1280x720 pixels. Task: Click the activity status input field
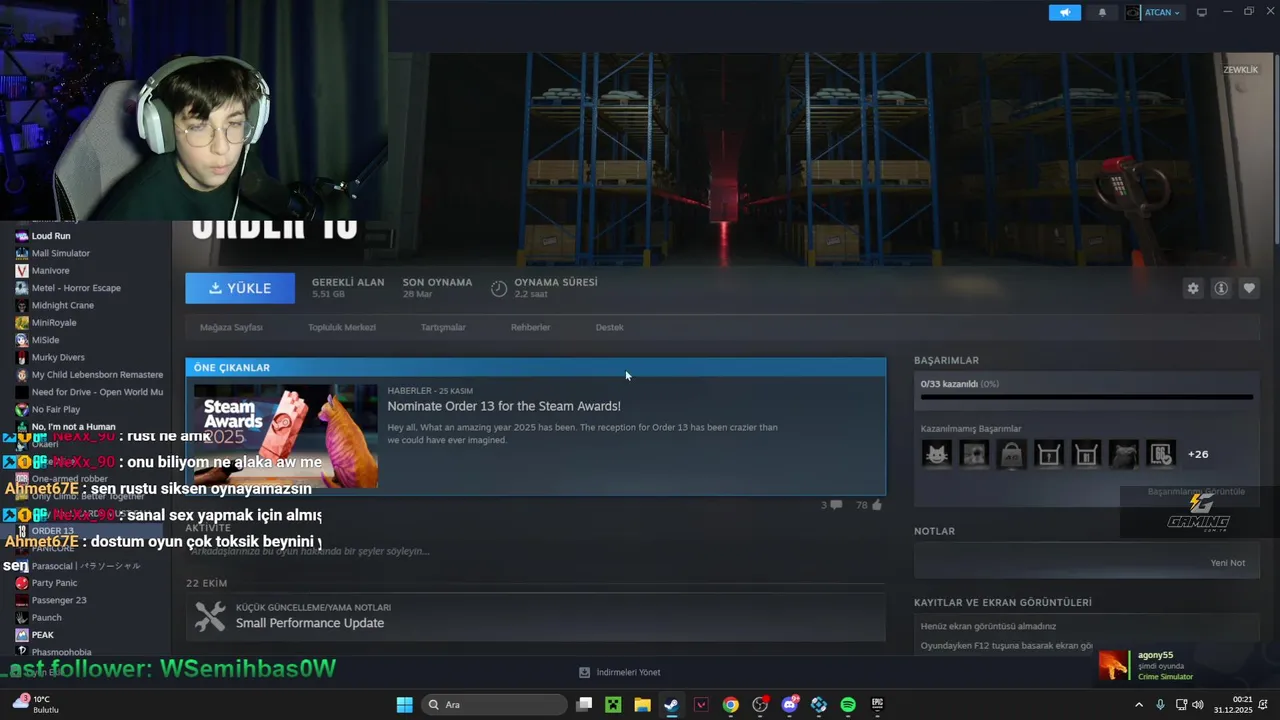[x=535, y=551]
